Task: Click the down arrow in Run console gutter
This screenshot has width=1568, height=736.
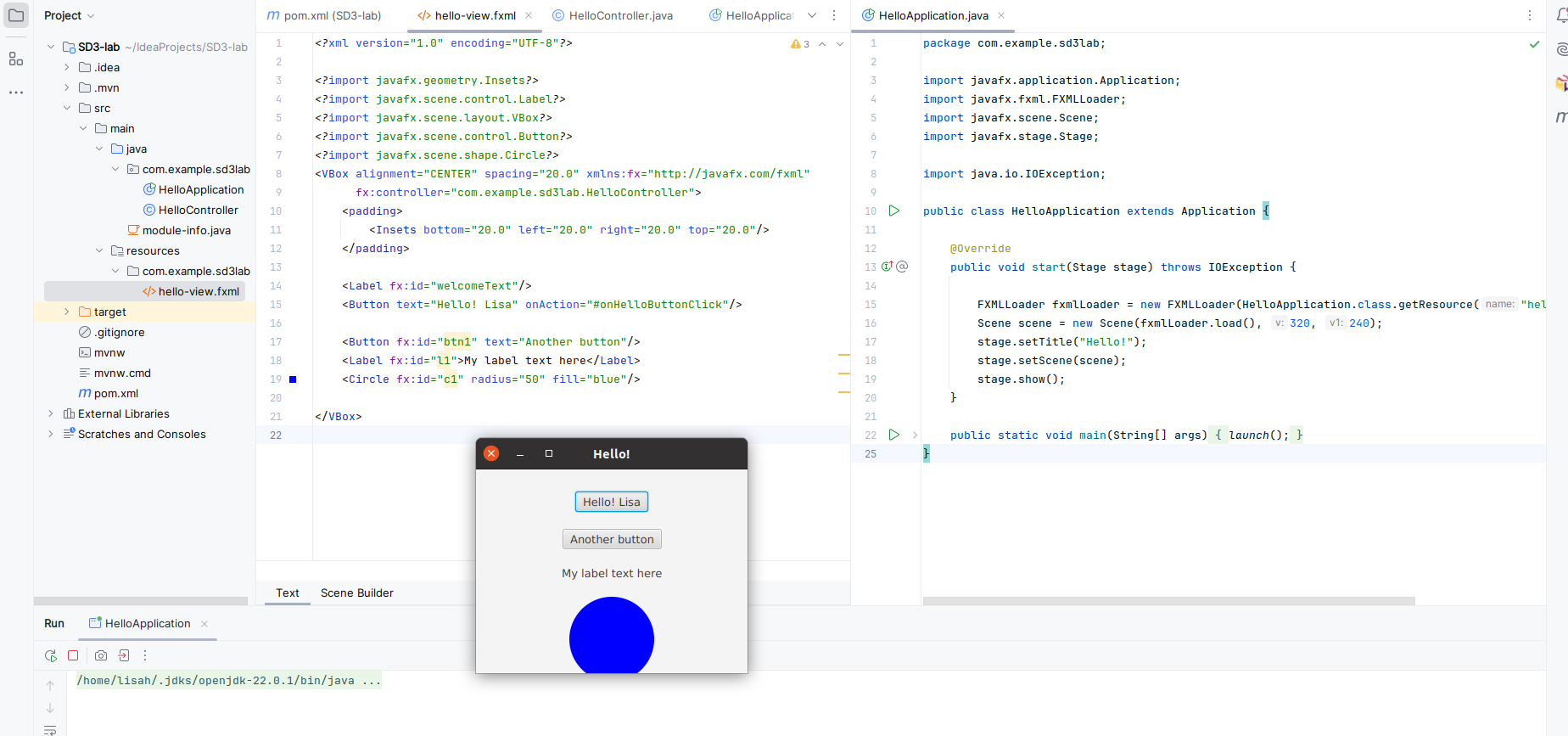Action: [x=50, y=708]
